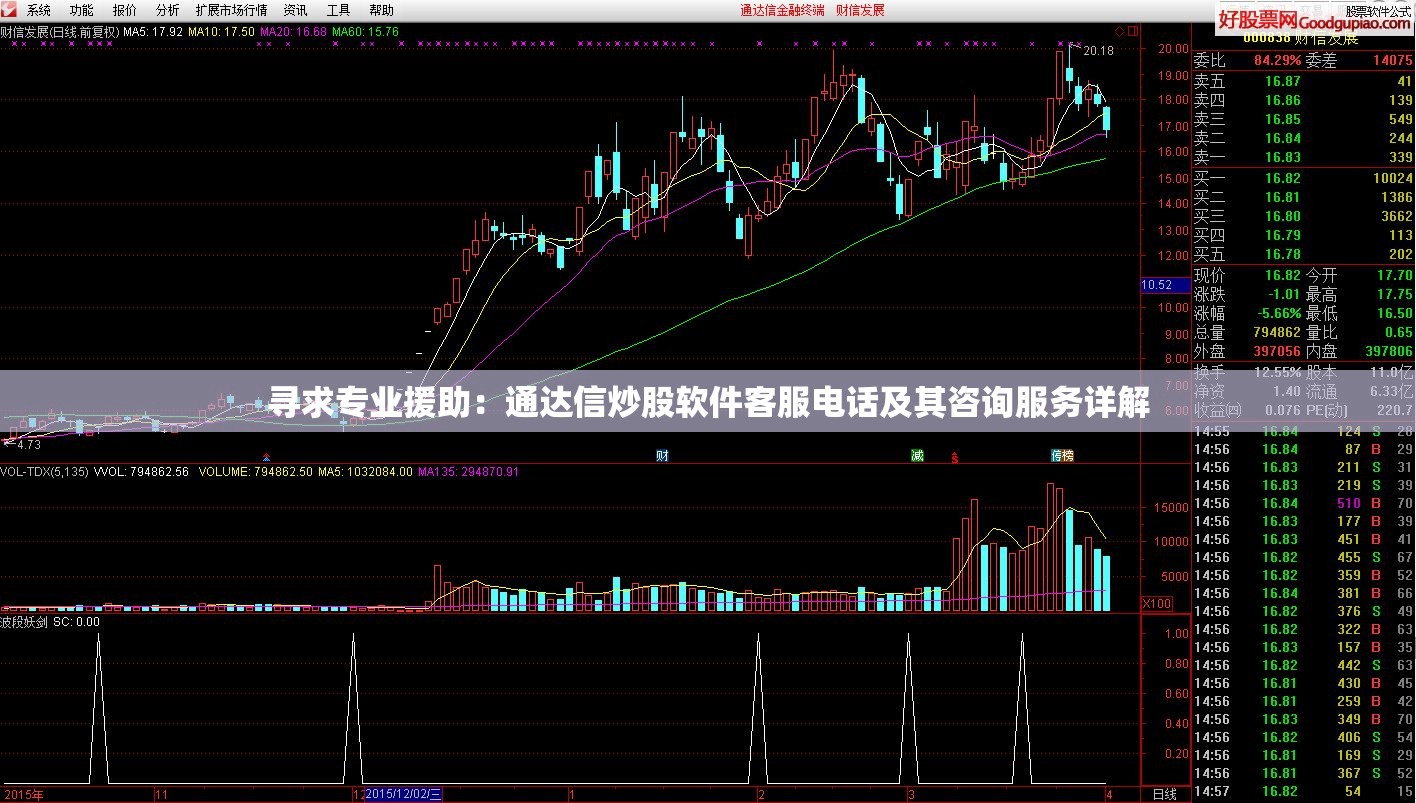The image size is (1416, 803).
Task: Click the red $ marker below the chart
Action: pyautogui.click(x=955, y=458)
